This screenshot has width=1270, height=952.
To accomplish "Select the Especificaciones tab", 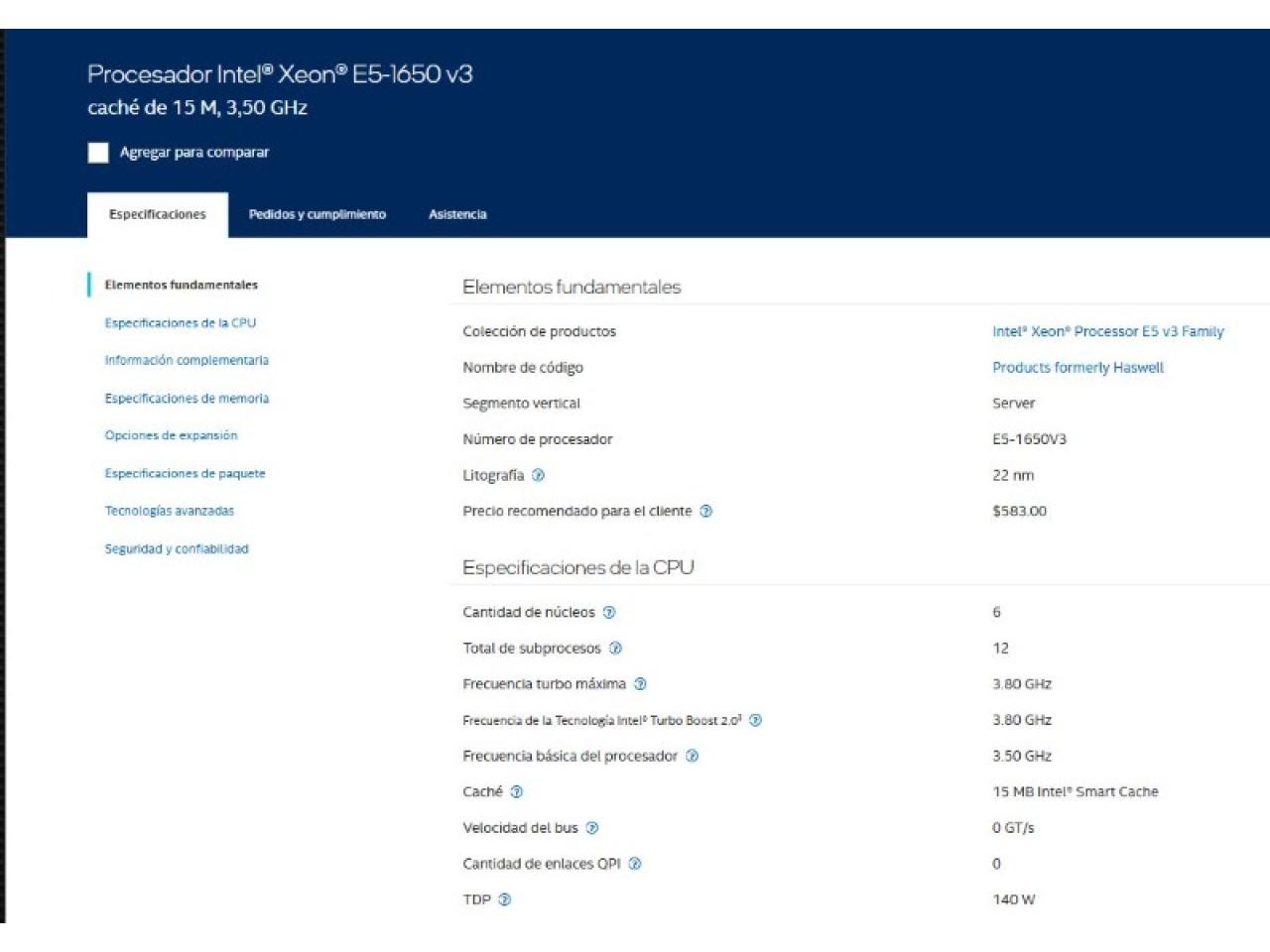I will (158, 214).
